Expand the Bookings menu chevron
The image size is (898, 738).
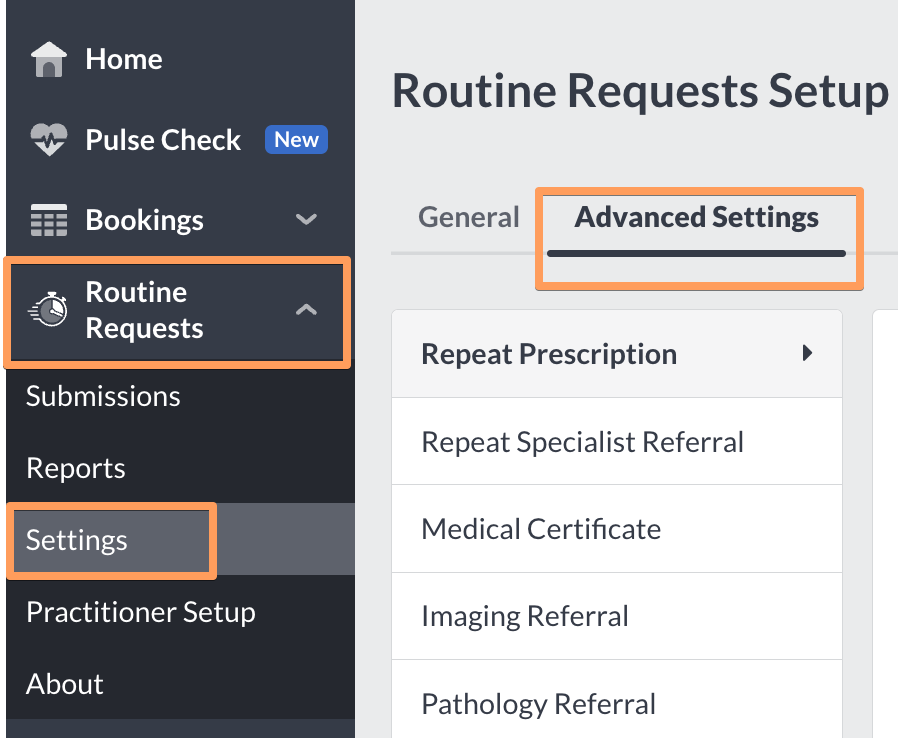pyautogui.click(x=306, y=219)
